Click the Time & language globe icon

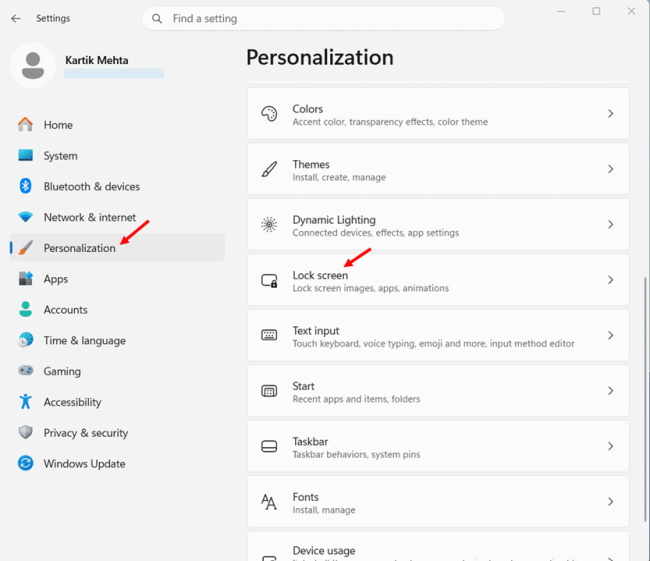(x=25, y=340)
